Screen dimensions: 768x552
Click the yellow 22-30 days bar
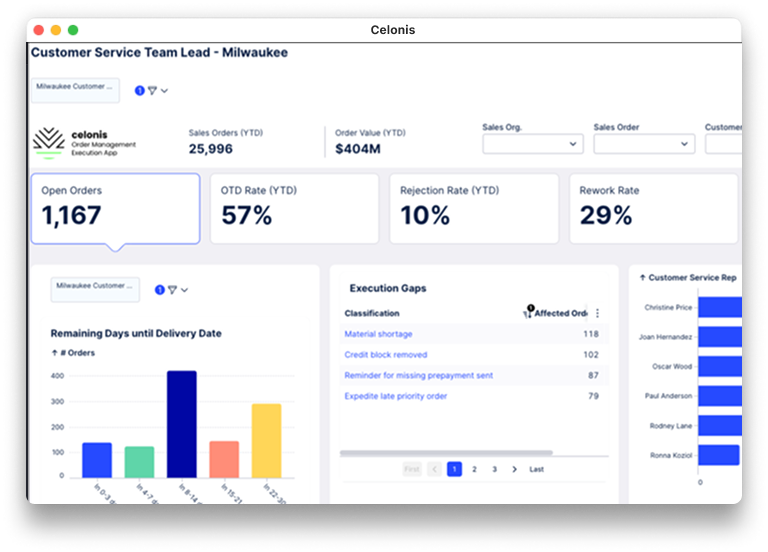click(266, 441)
